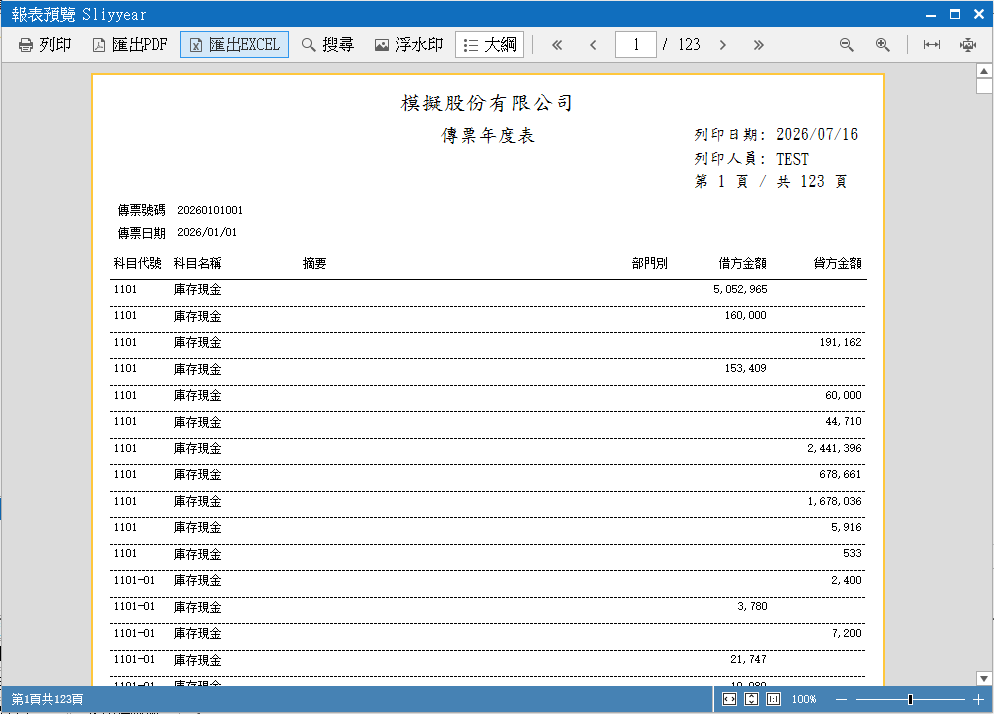Click the print date 2026/07/16

point(816,134)
